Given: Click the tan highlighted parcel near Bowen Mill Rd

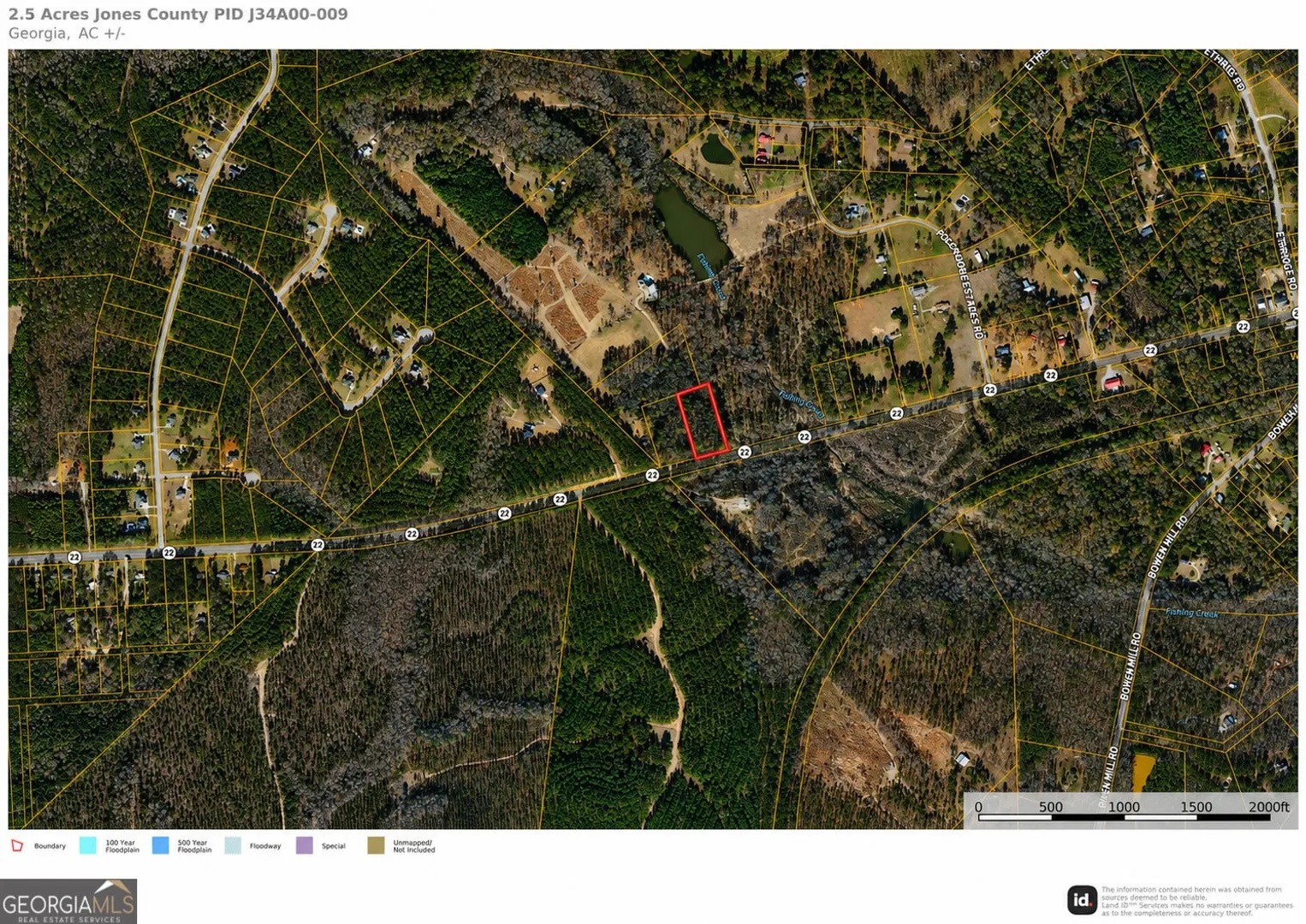Looking at the screenshot, I should click(1143, 773).
